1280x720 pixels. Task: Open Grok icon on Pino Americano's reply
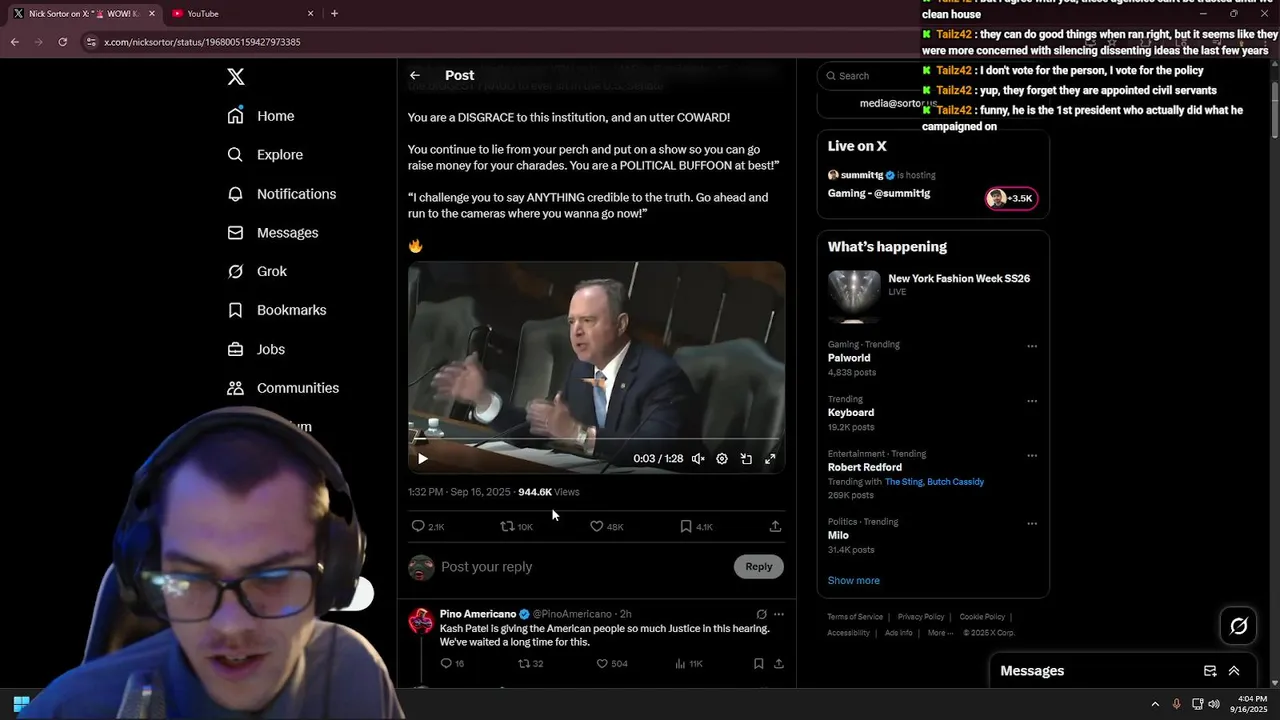(761, 614)
